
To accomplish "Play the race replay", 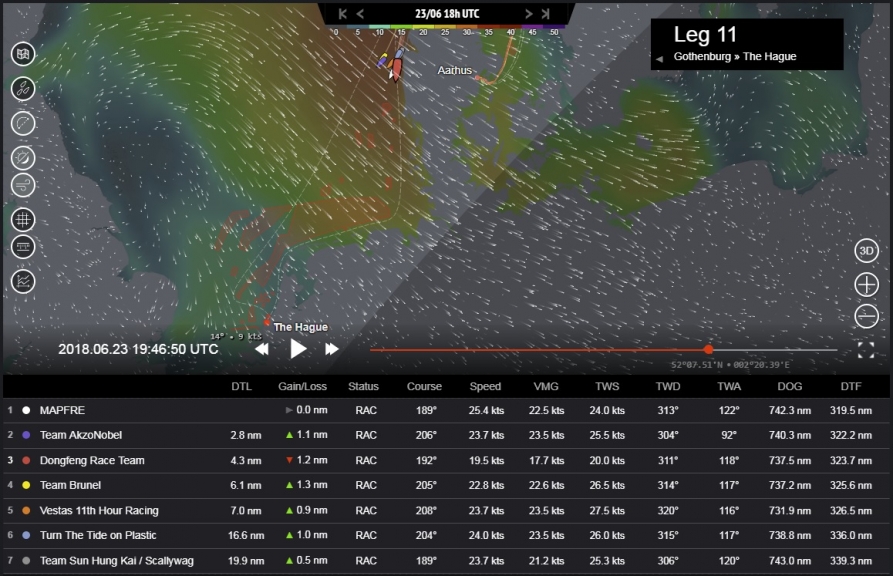I will (x=298, y=349).
